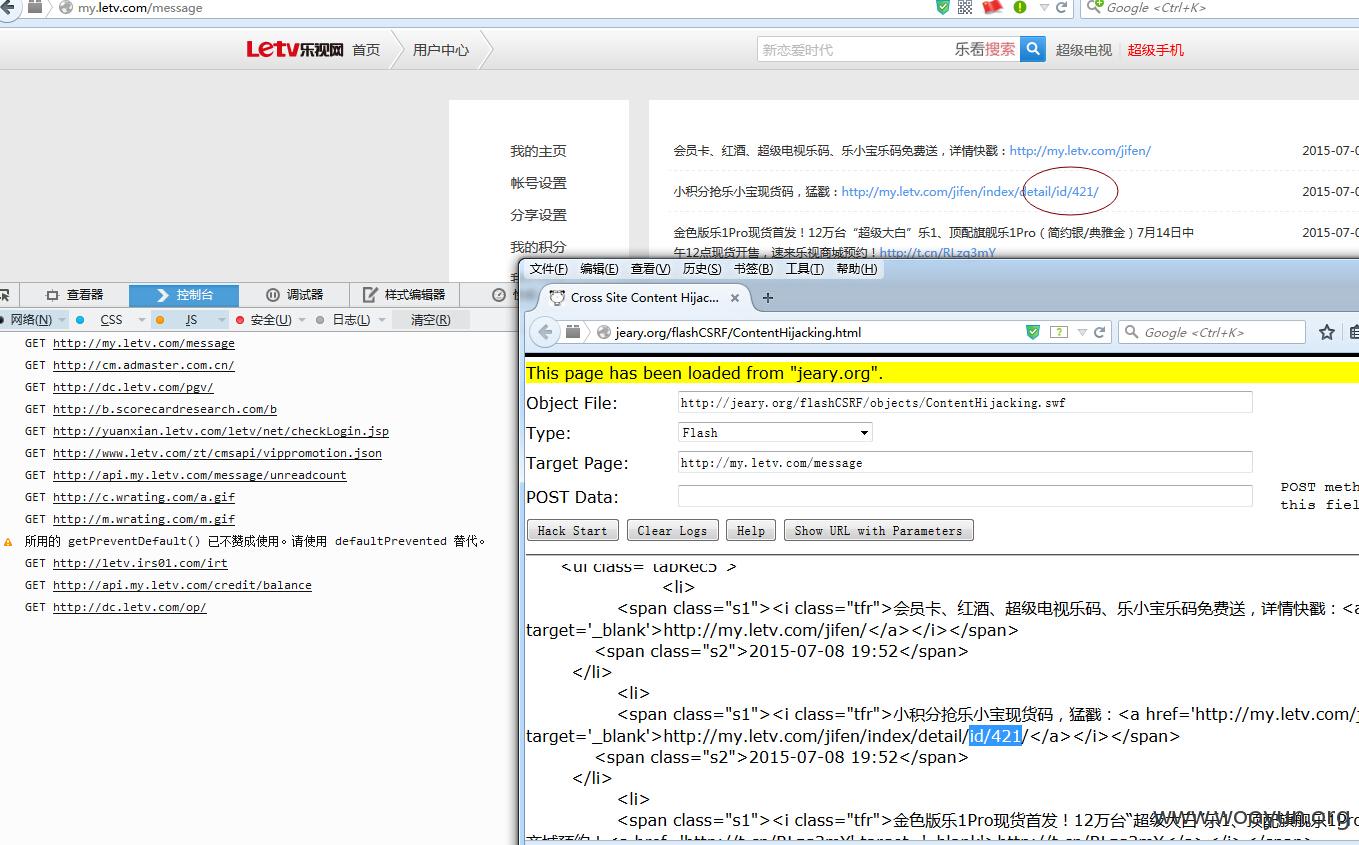
Task: Bookmark jeary.org page with star icon
Action: click(1327, 332)
